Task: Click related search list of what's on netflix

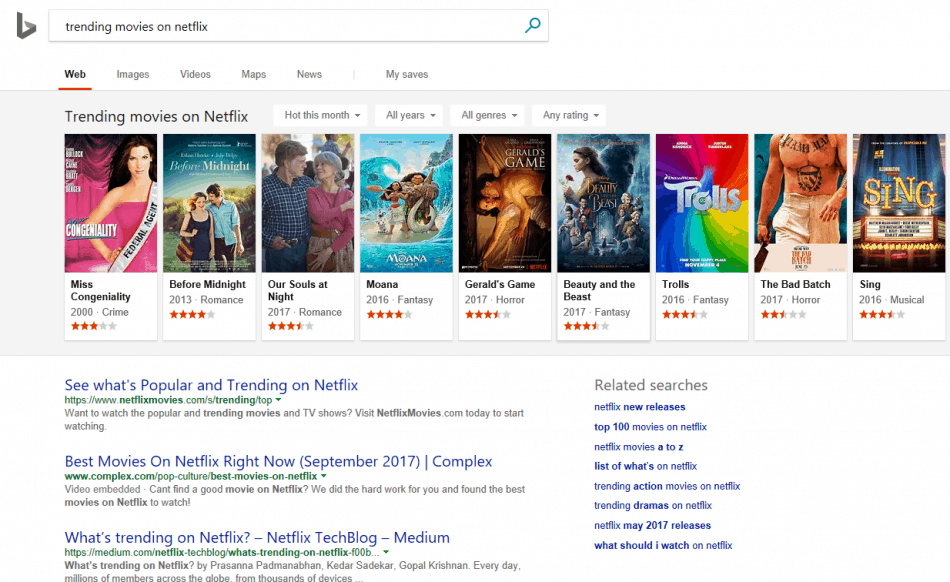Action: tap(645, 466)
